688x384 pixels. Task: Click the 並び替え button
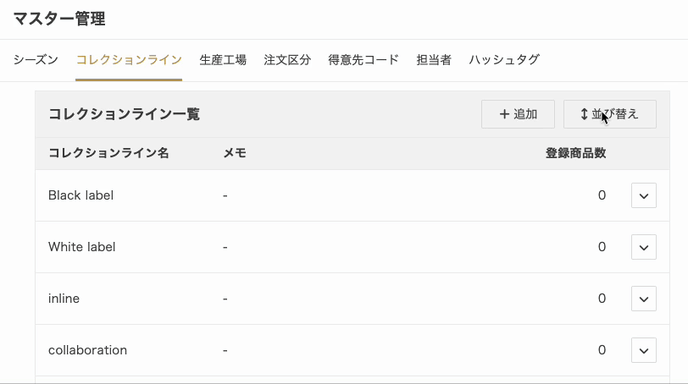610,114
